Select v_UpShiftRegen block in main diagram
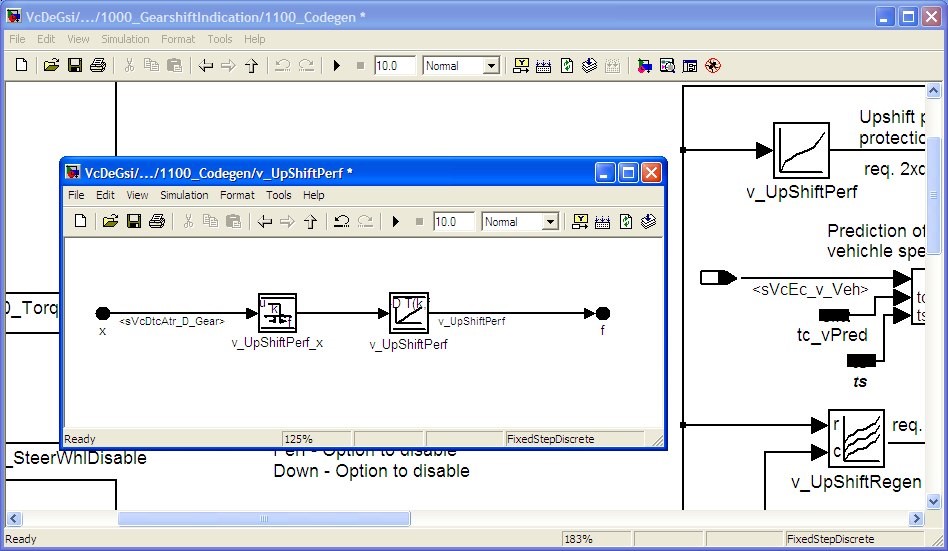Screen dimensions: 948x551 (x=855, y=438)
